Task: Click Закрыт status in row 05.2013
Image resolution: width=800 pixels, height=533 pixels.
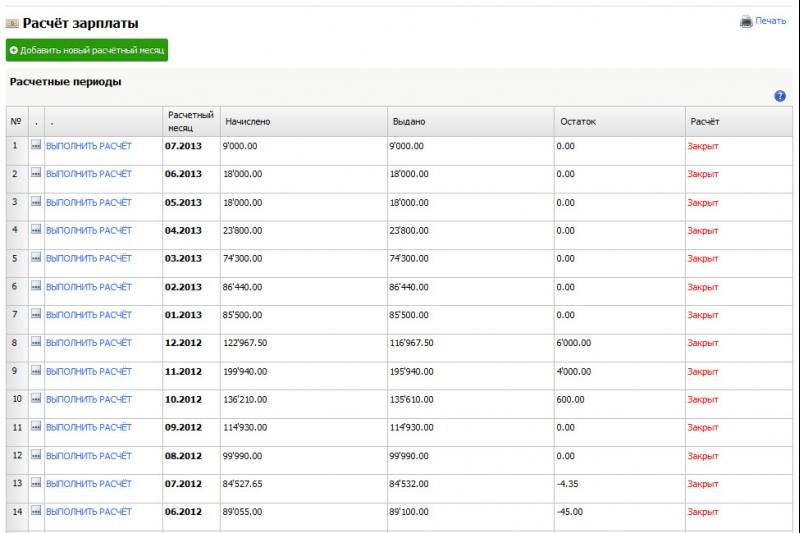Action: point(703,203)
